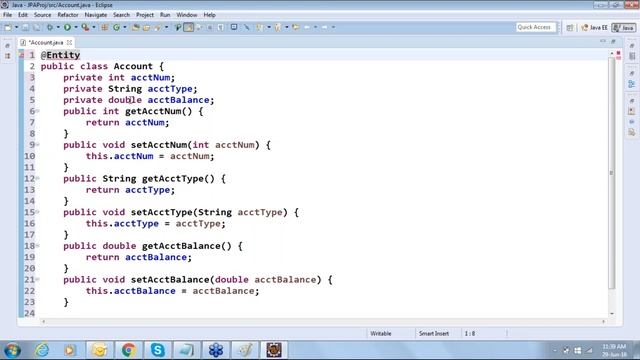The width and height of the screenshot is (640, 360).
Task: Open the Window menu
Action: (x=187, y=15)
